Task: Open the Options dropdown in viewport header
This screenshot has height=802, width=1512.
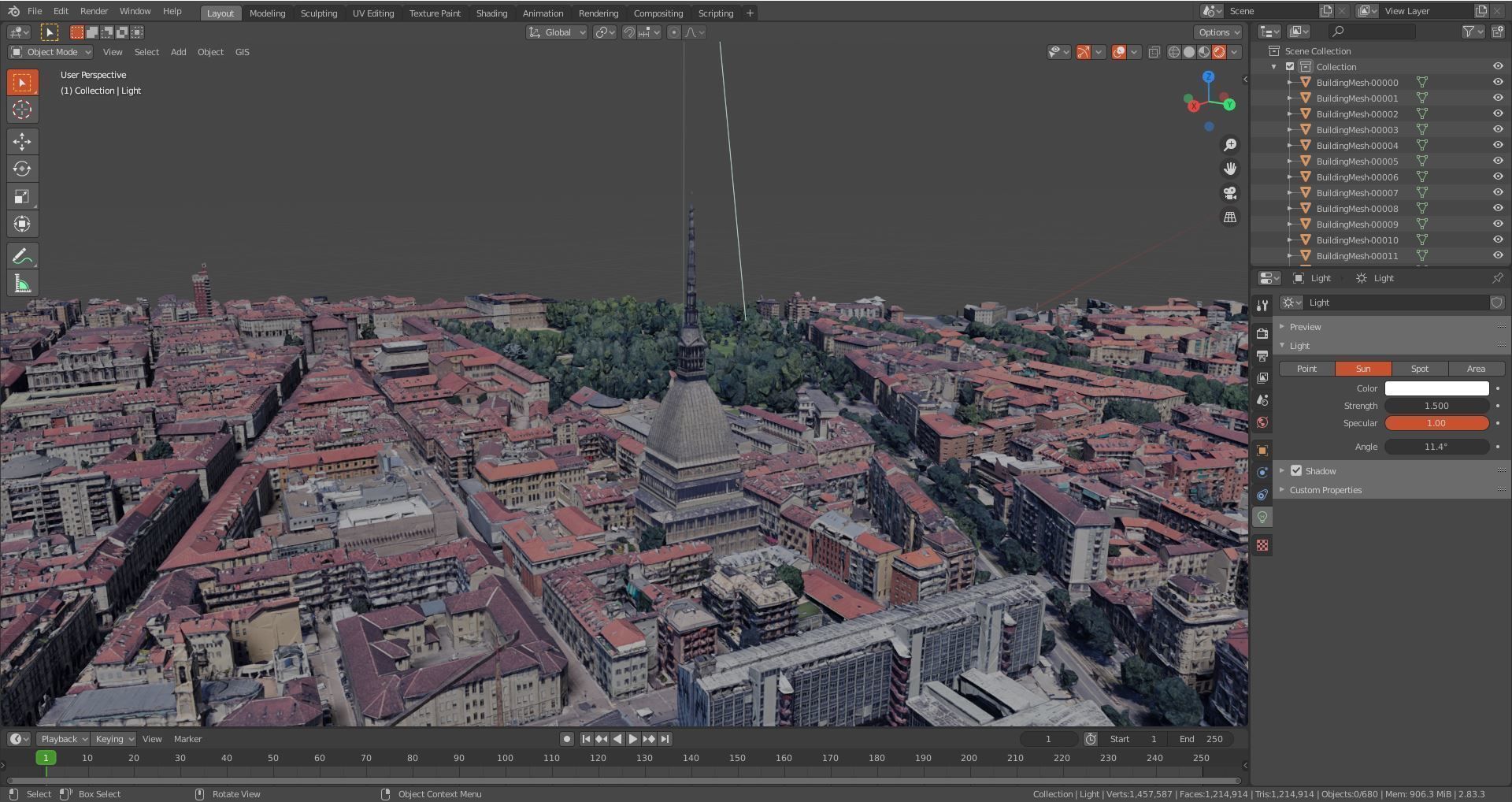Action: (x=1218, y=32)
